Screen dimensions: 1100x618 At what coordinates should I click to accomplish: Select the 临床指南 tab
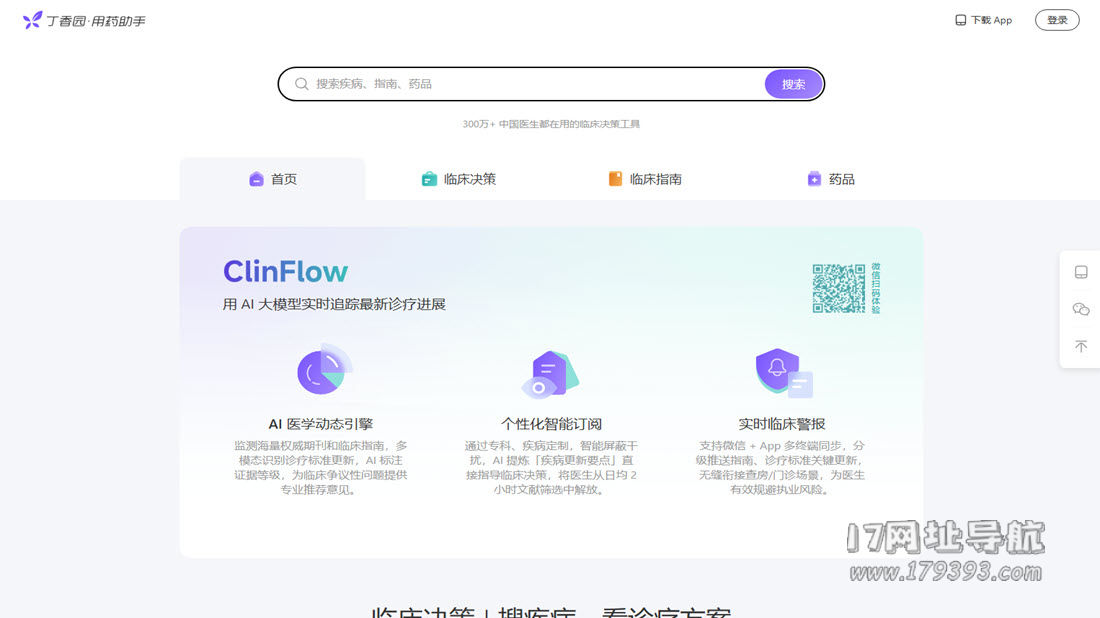[645, 179]
